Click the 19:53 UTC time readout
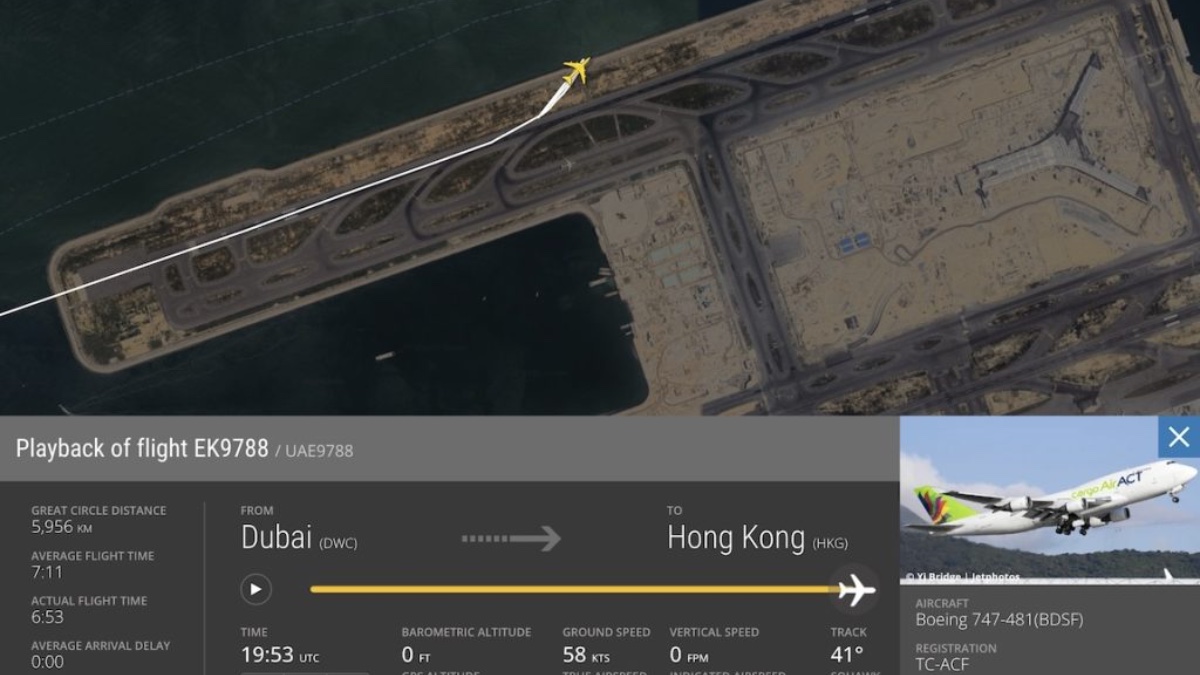The image size is (1200, 675). [280, 655]
